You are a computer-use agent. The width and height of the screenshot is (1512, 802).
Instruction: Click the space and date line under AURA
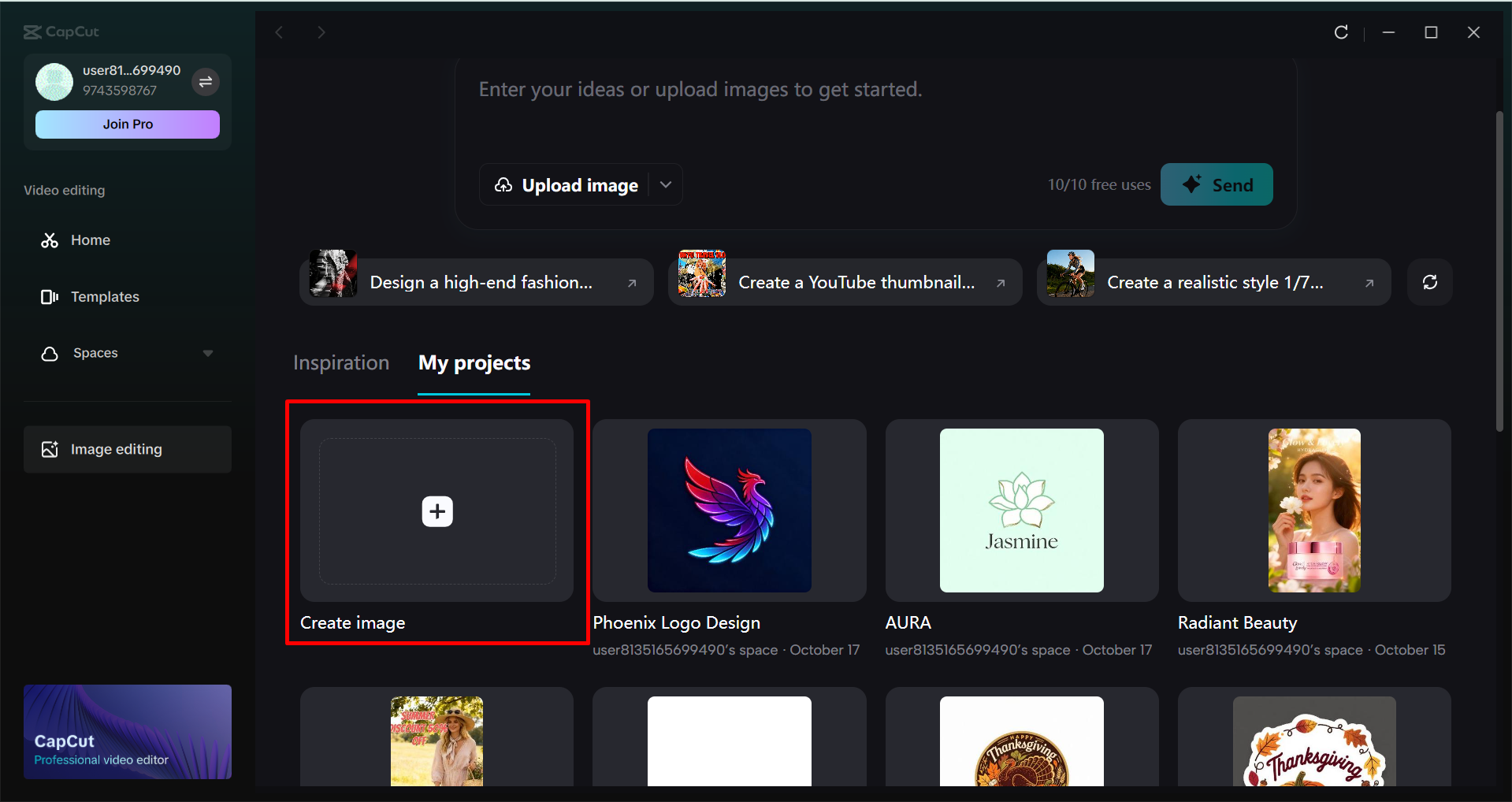click(1019, 650)
